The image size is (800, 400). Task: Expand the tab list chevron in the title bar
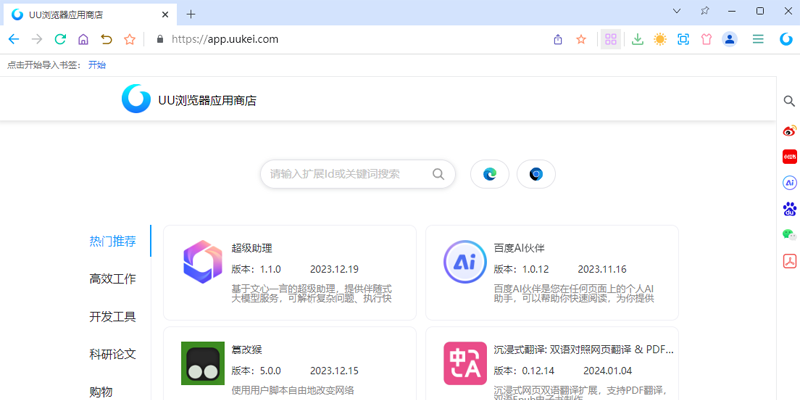(677, 11)
